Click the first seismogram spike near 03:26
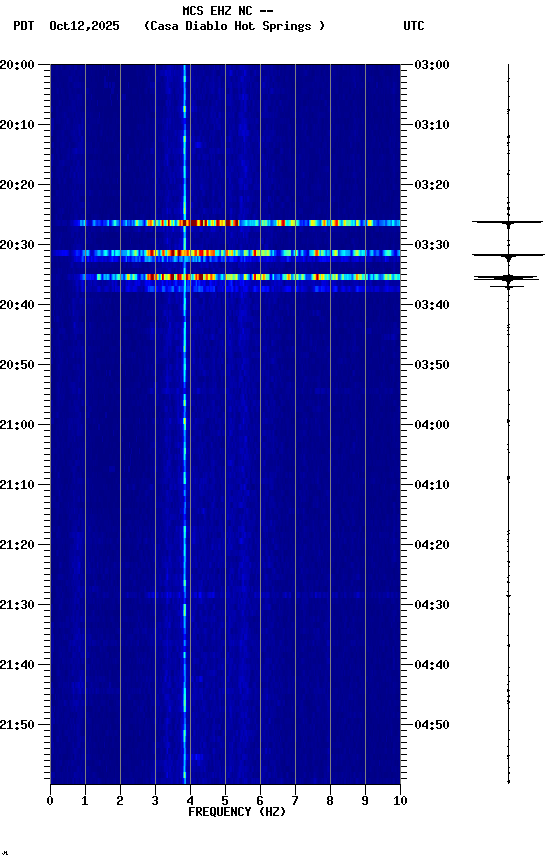Viewport: 552px width, 864px height. [507, 222]
